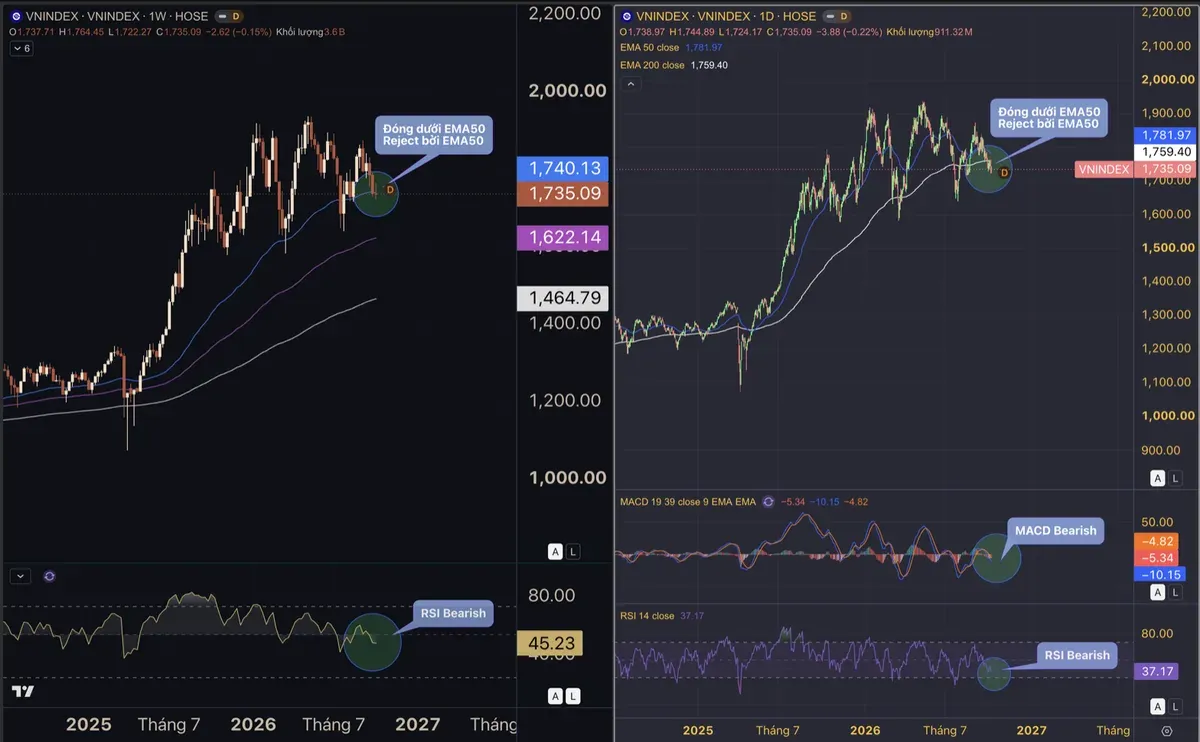
Task: Click the white 1,464.79 price label
Action: point(561,297)
